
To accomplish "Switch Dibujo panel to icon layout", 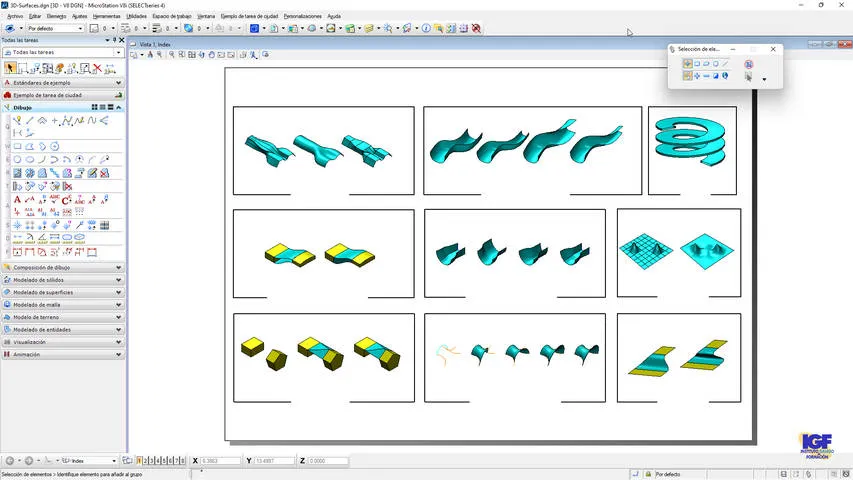I will tap(95, 108).
